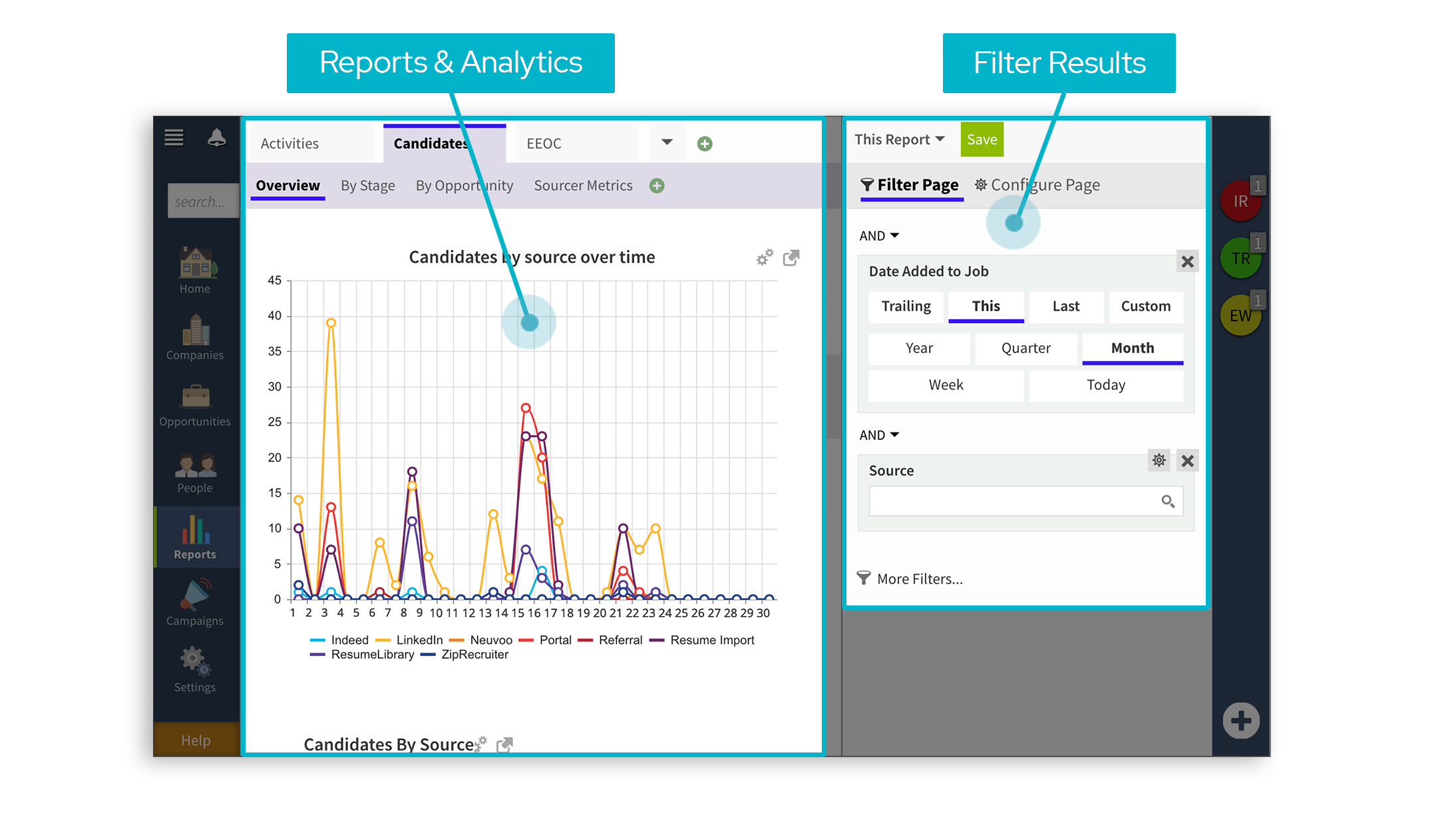1456x837 pixels.
Task: Click into the Source search field
Action: (x=1013, y=501)
